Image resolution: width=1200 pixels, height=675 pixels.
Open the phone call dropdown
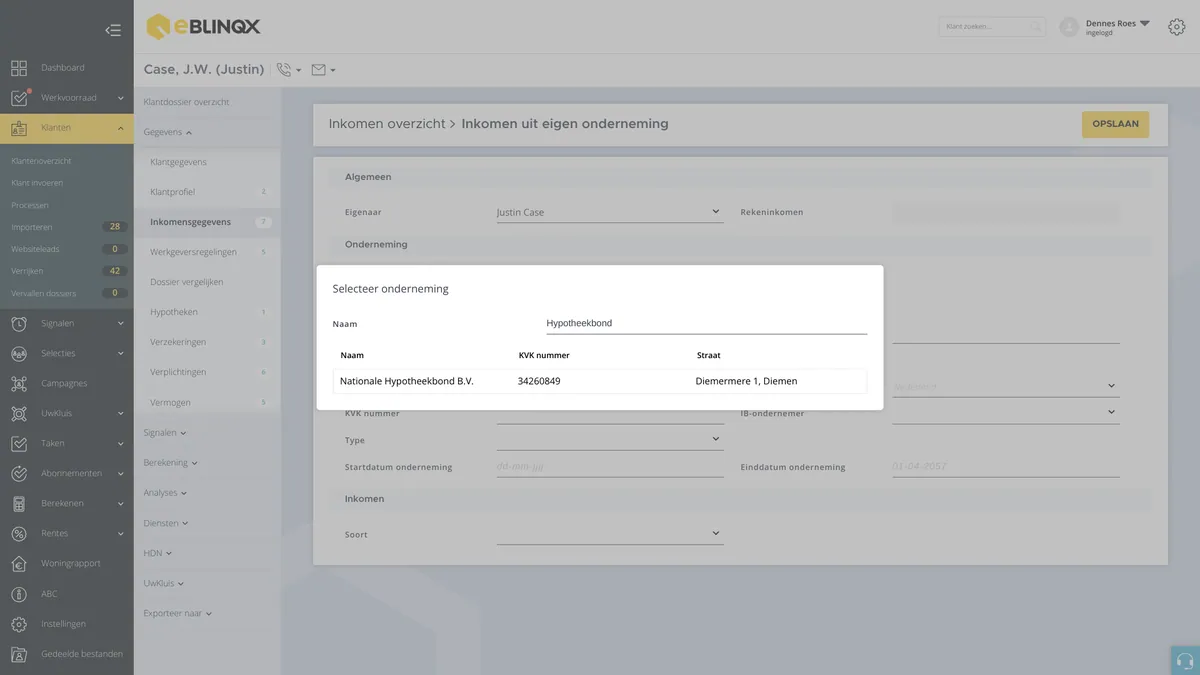click(x=289, y=70)
